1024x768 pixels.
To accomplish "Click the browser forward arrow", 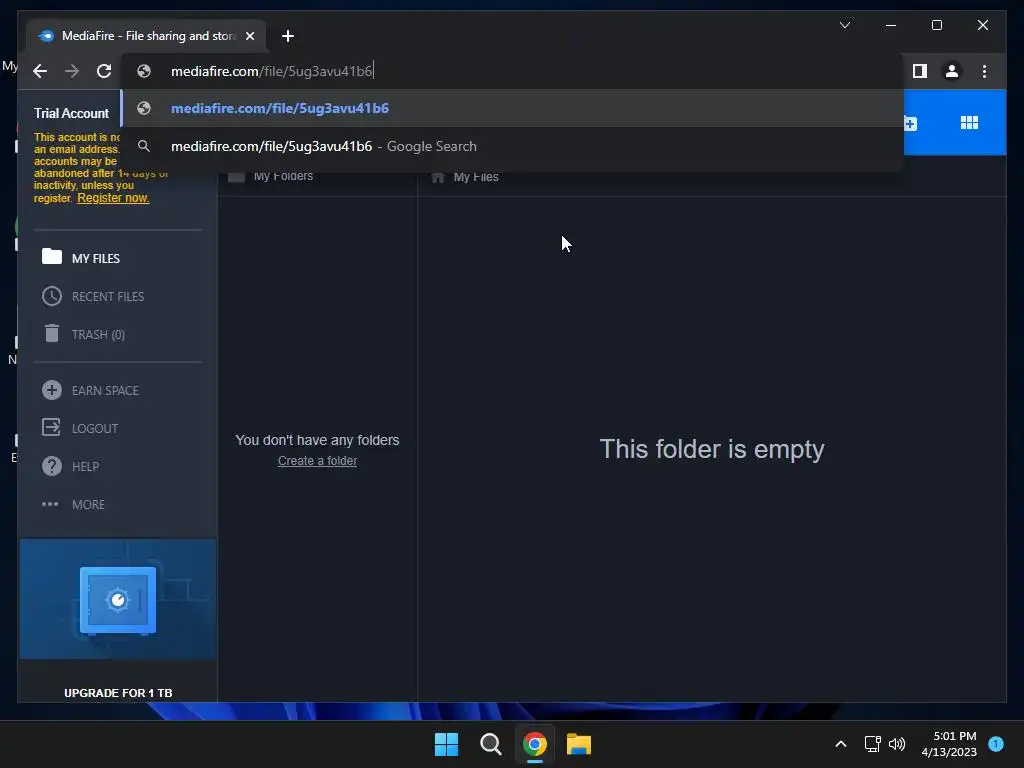I will click(x=72, y=71).
